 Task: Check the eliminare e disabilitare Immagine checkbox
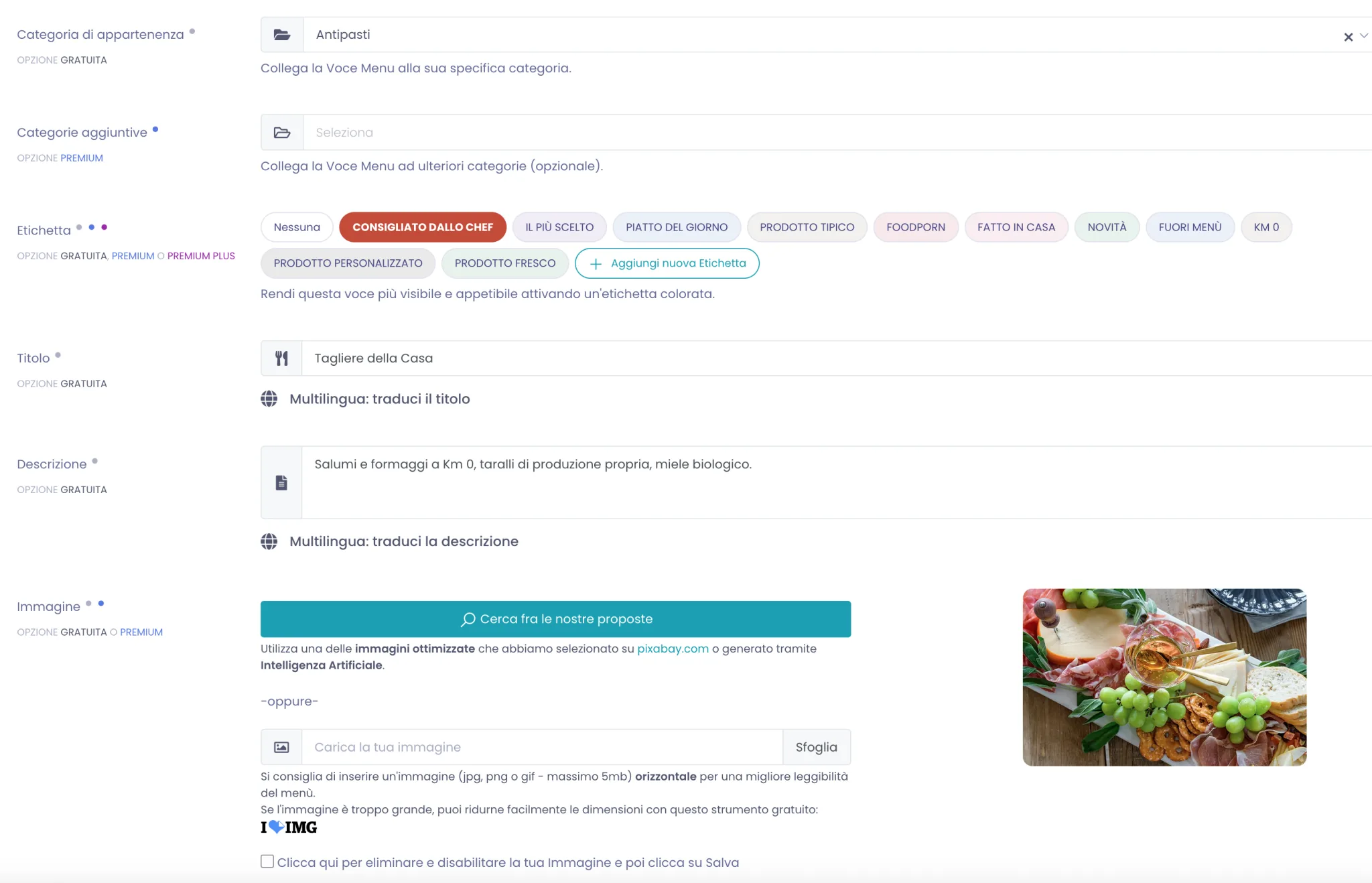click(x=267, y=862)
